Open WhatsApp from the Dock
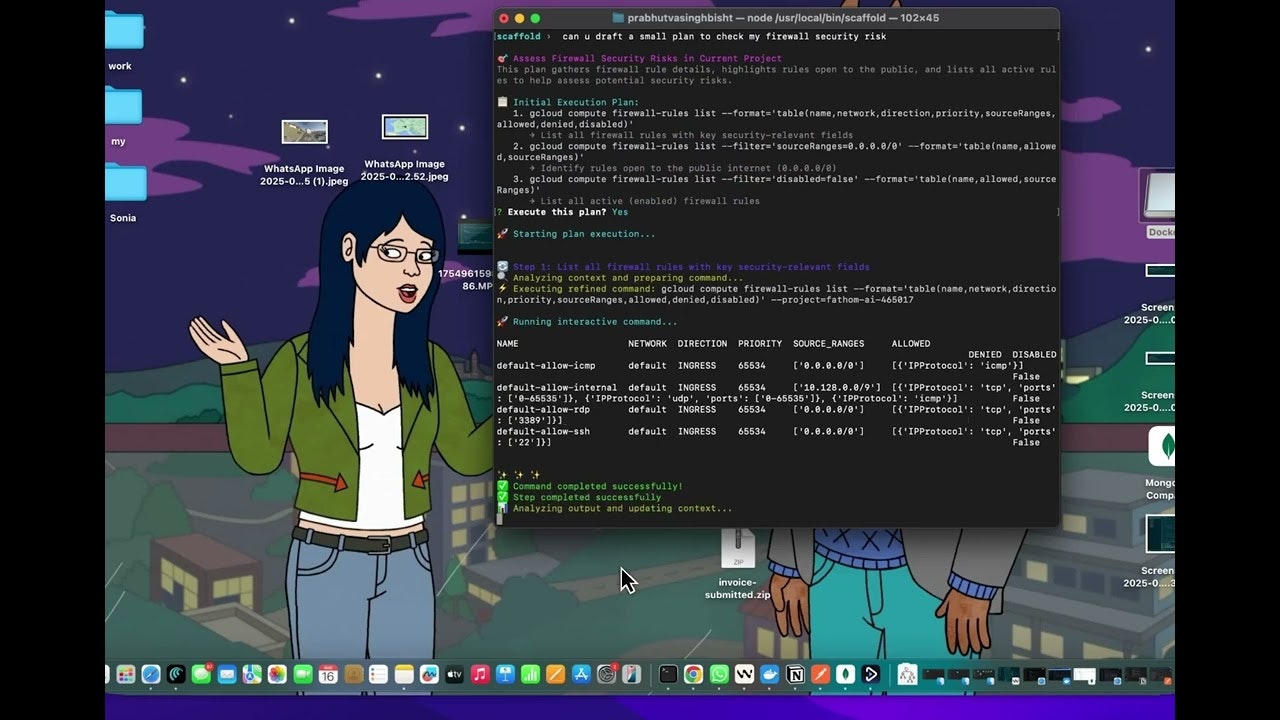 (719, 676)
